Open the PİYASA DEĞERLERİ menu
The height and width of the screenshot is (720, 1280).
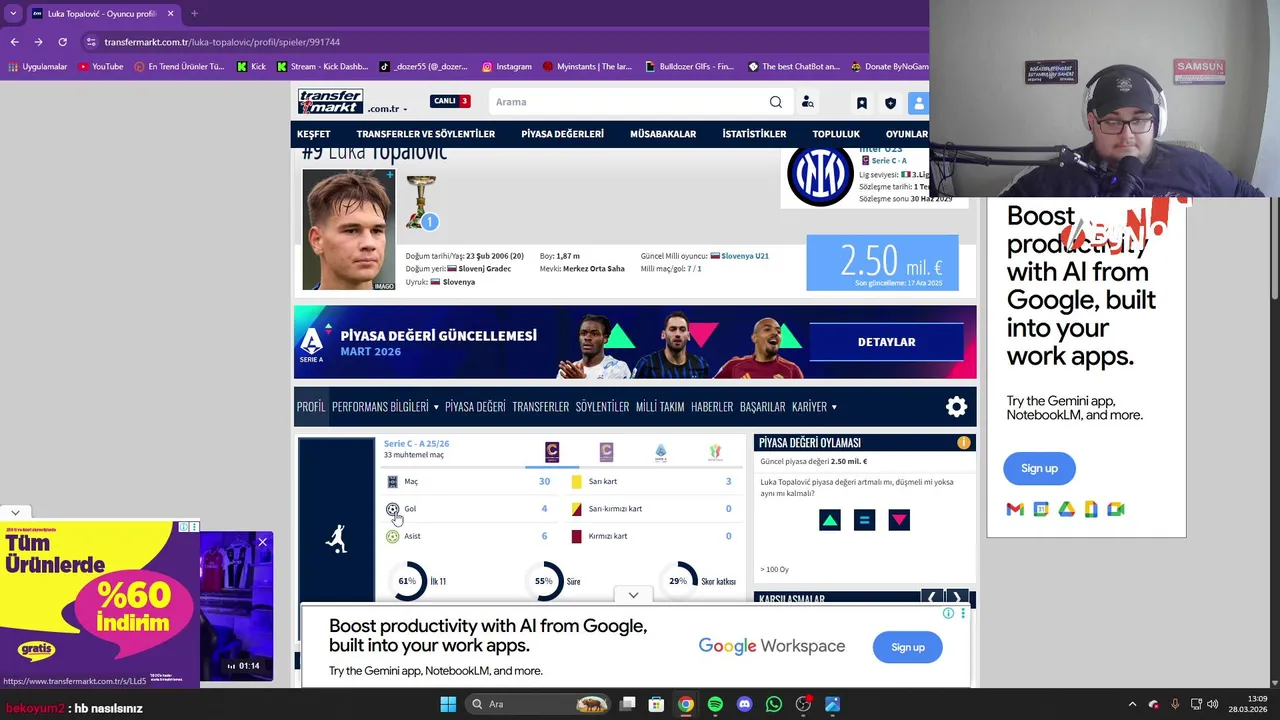point(562,134)
